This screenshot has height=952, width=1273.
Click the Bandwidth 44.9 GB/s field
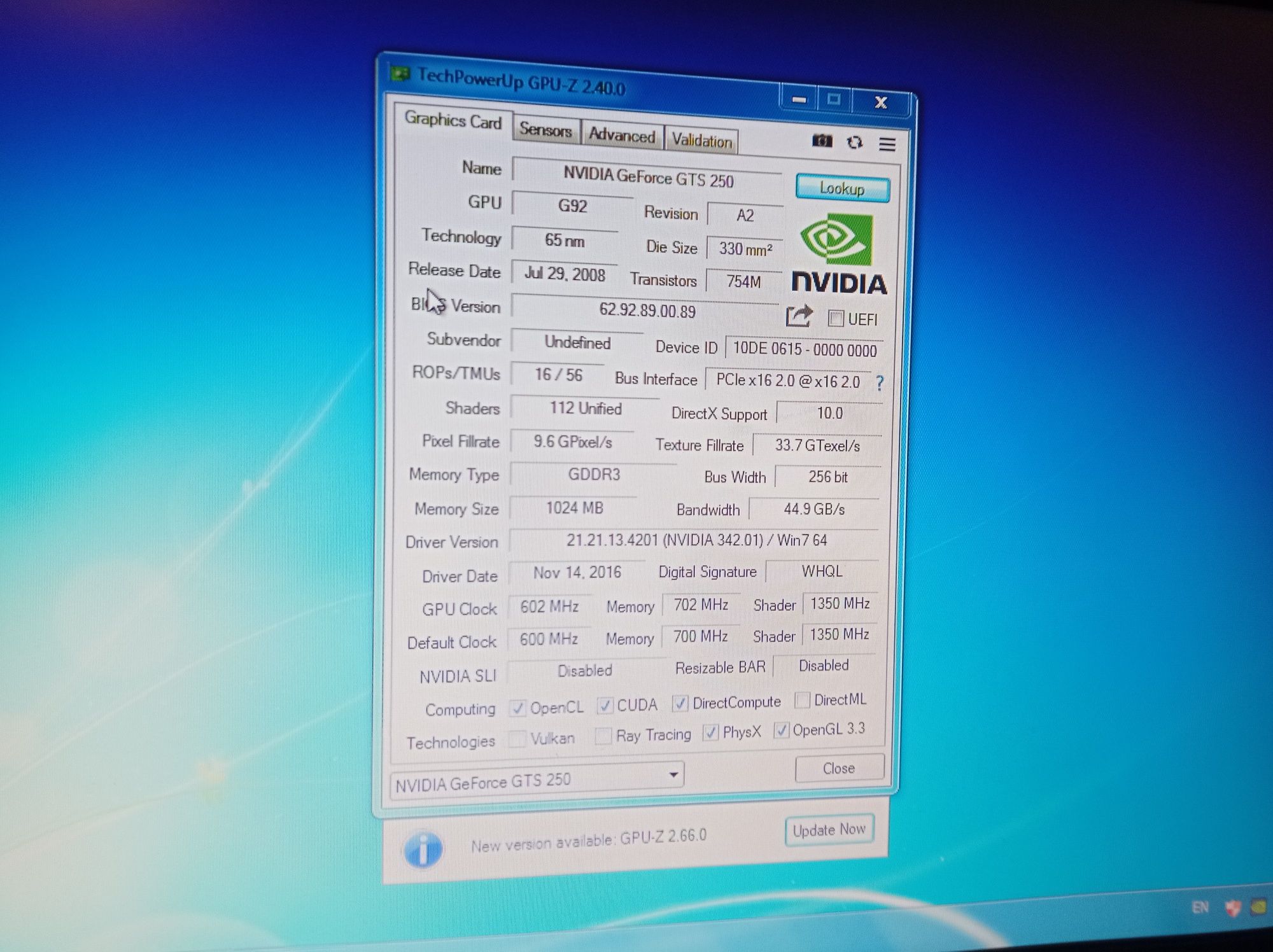pyautogui.click(x=814, y=509)
